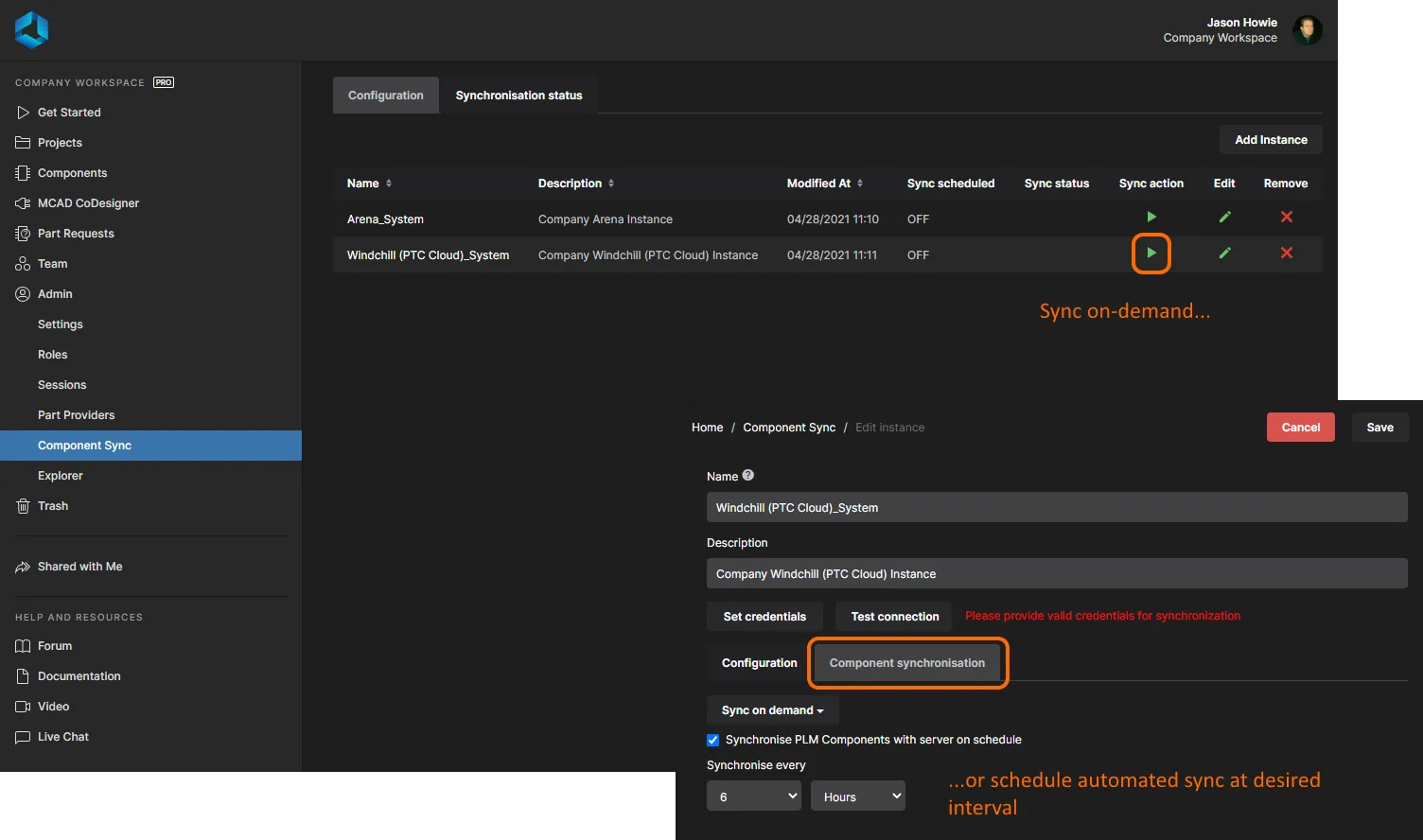Open the user profile avatar
This screenshot has height=840, width=1423.
[1307, 30]
